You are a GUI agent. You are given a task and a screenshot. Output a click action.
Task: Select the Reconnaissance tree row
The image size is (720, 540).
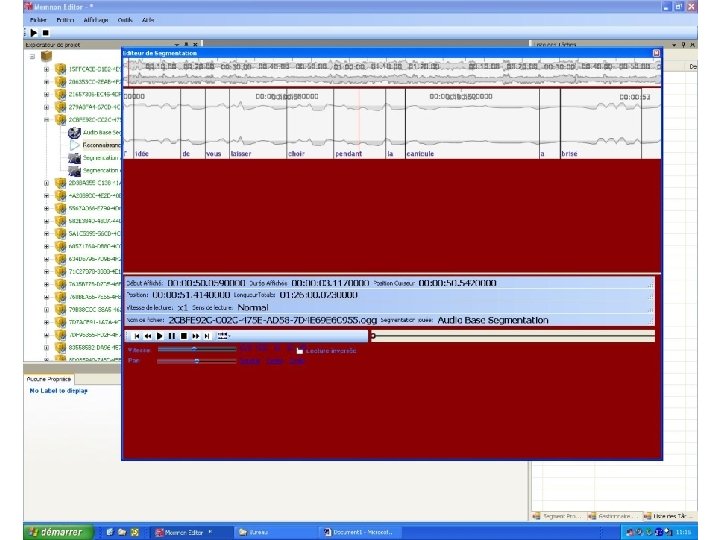[101, 145]
